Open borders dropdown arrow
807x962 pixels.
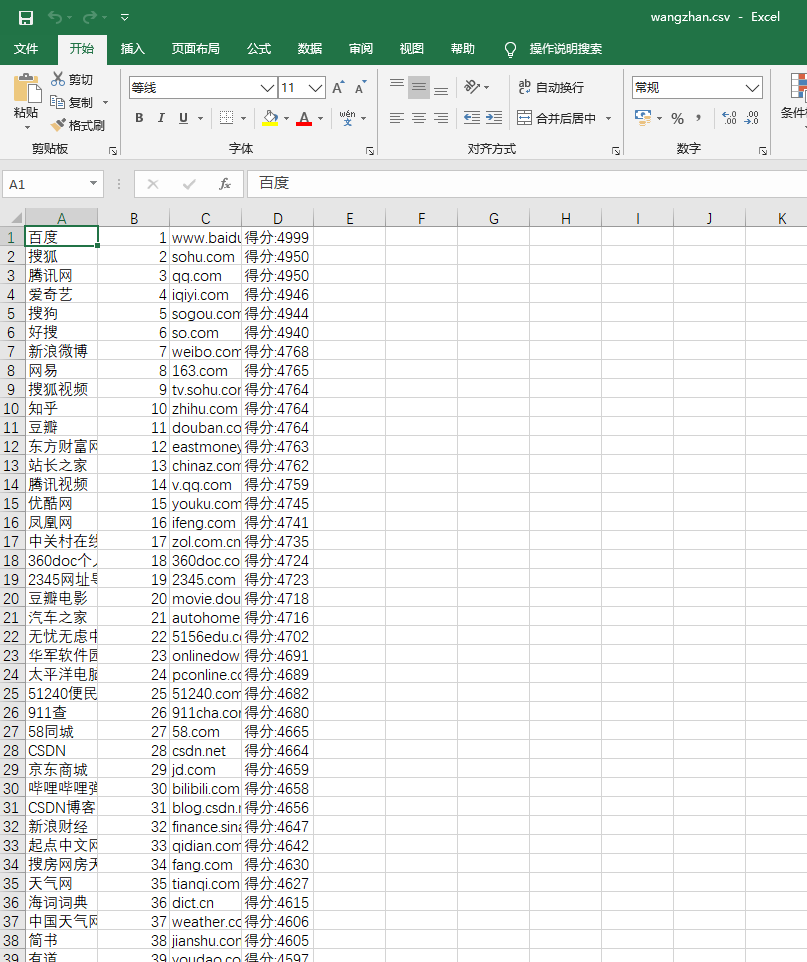[244, 118]
